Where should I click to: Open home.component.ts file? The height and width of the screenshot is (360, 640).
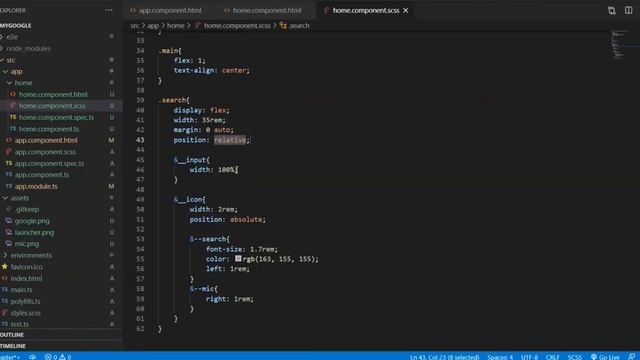[49, 129]
